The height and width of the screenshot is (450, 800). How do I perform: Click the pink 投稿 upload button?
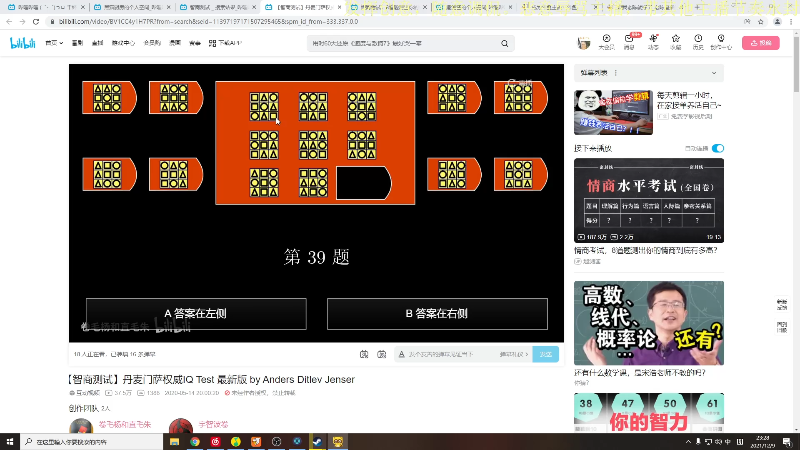tap(761, 43)
